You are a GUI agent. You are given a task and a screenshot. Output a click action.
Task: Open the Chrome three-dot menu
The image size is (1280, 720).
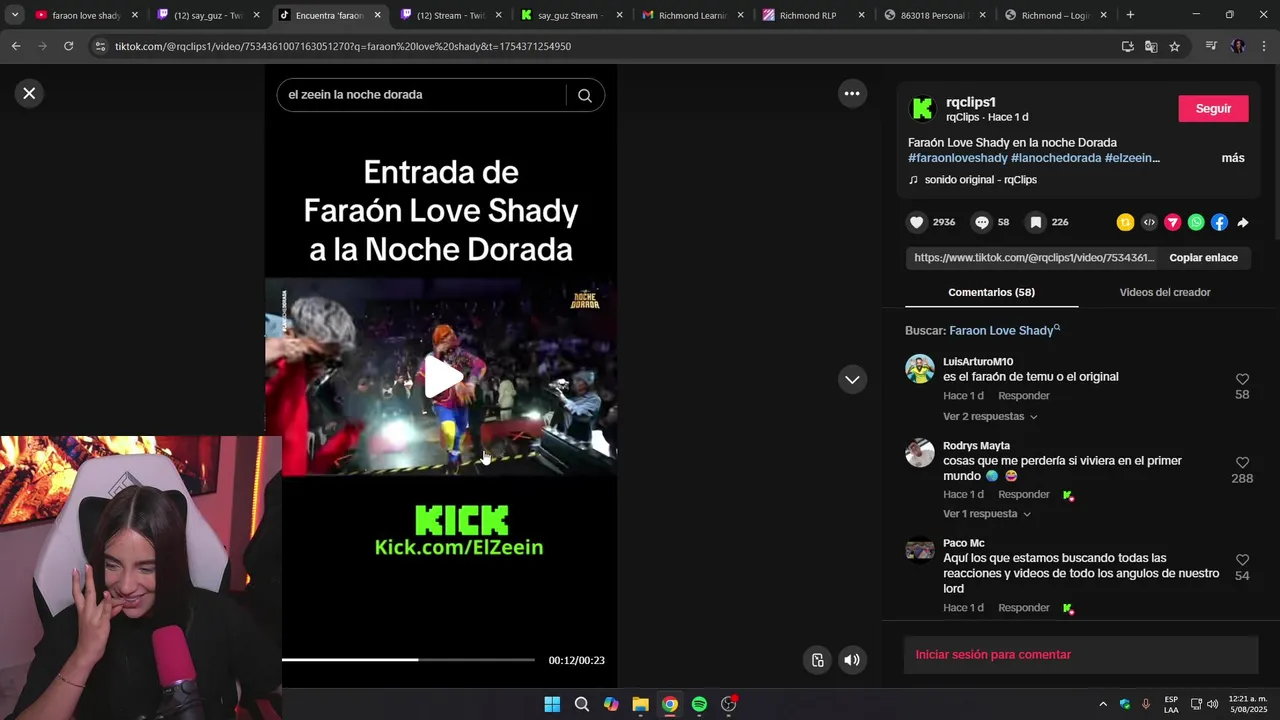1264,46
